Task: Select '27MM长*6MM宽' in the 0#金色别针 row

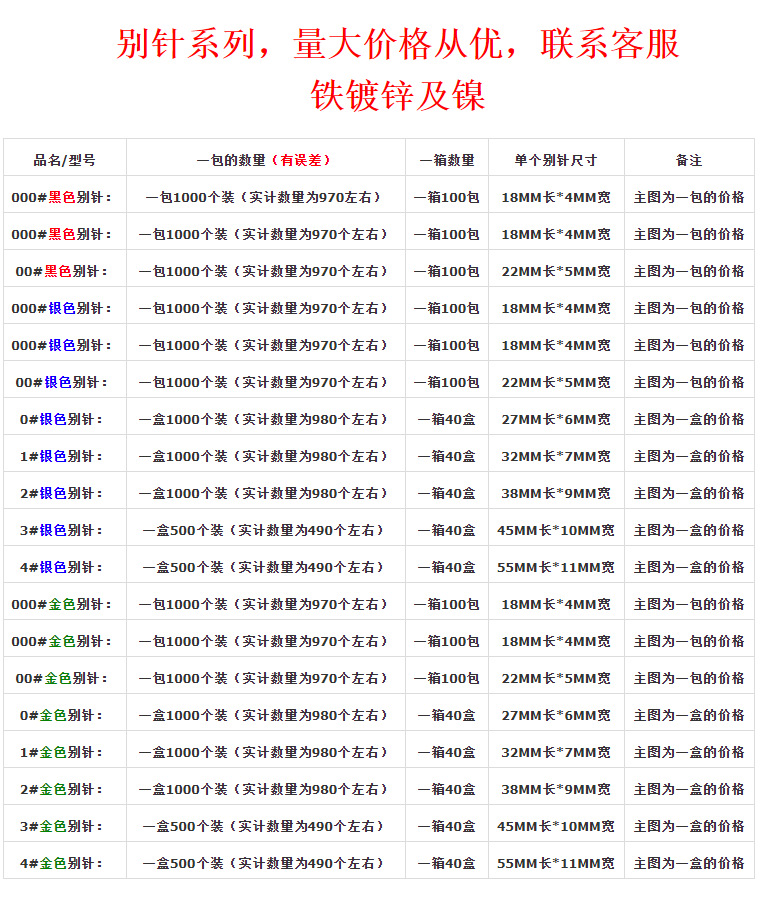Action: tap(555, 716)
